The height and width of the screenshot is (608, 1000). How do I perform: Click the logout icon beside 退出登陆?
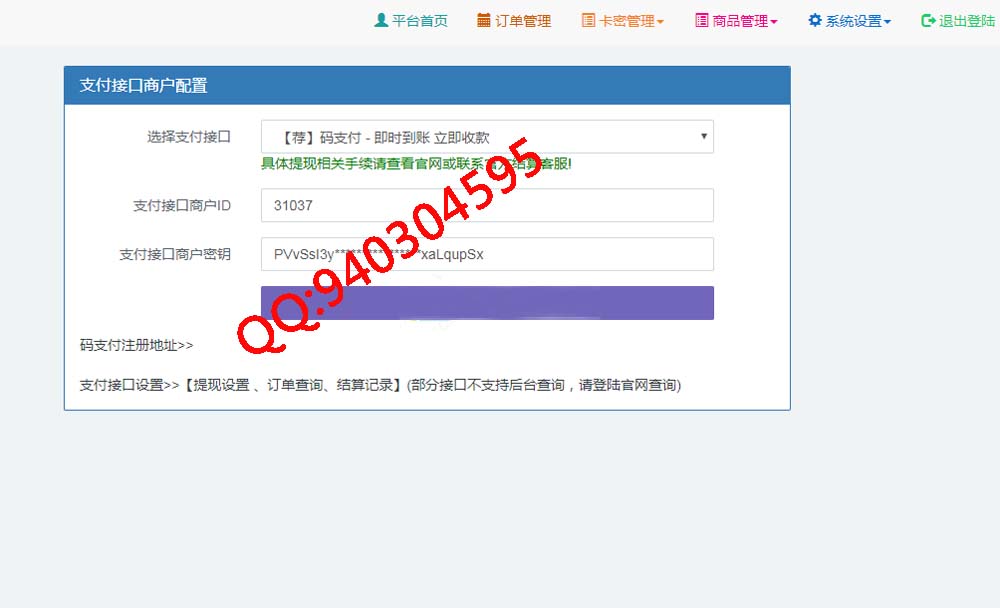pos(928,20)
